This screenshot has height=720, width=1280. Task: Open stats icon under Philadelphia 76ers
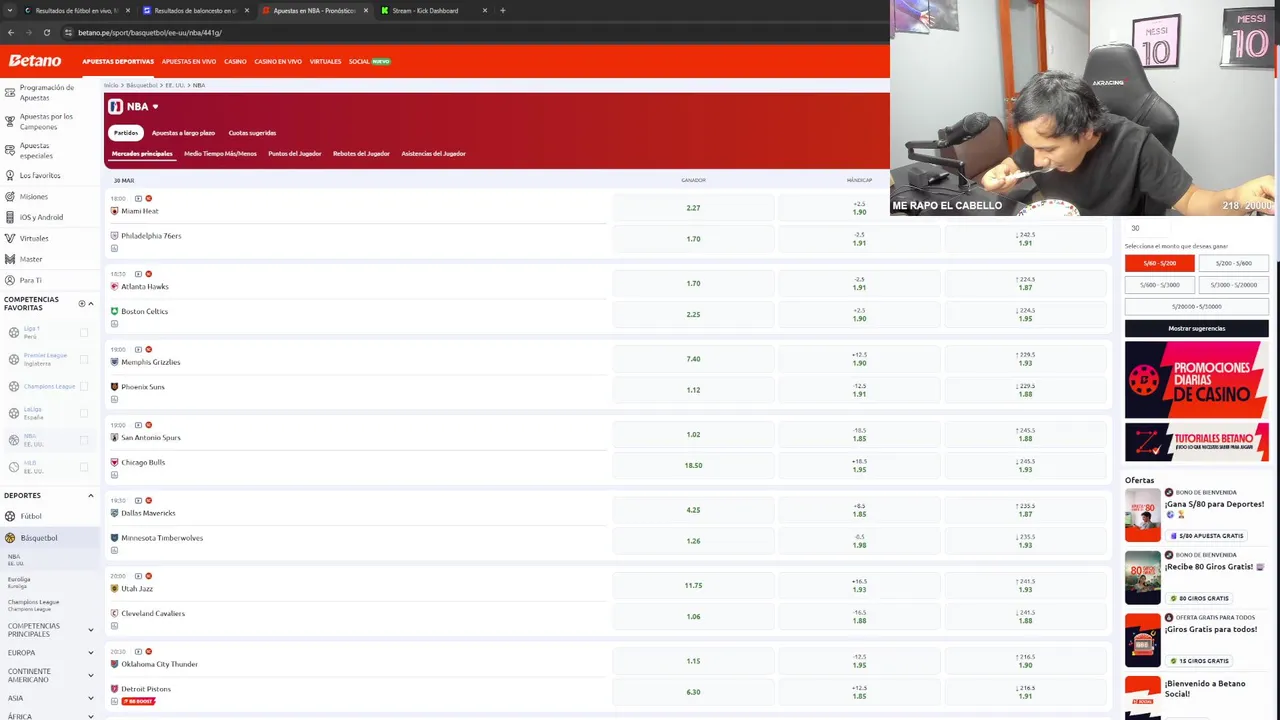114,248
